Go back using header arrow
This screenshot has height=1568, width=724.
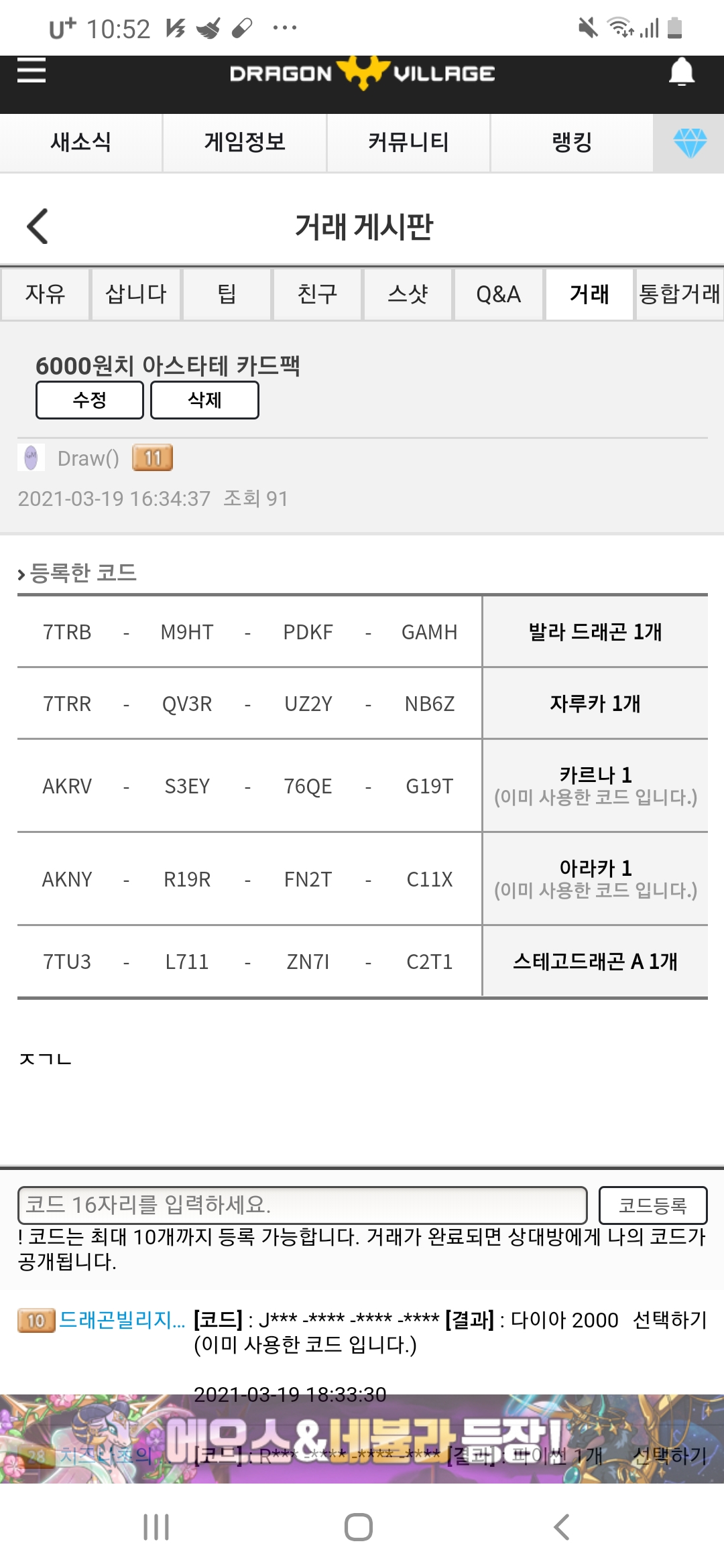[x=38, y=226]
